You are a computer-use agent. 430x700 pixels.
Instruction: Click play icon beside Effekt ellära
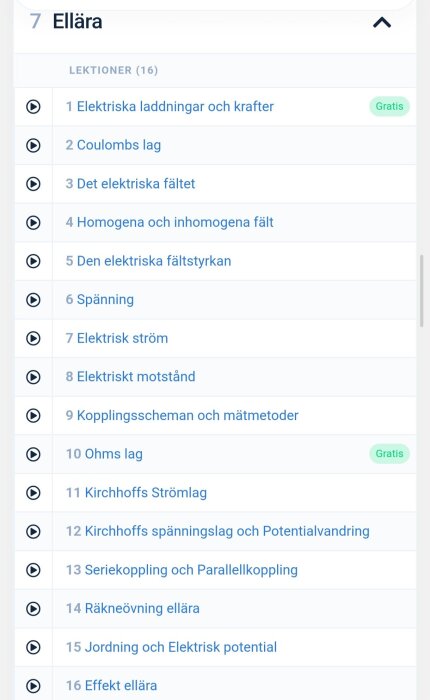(x=33, y=686)
